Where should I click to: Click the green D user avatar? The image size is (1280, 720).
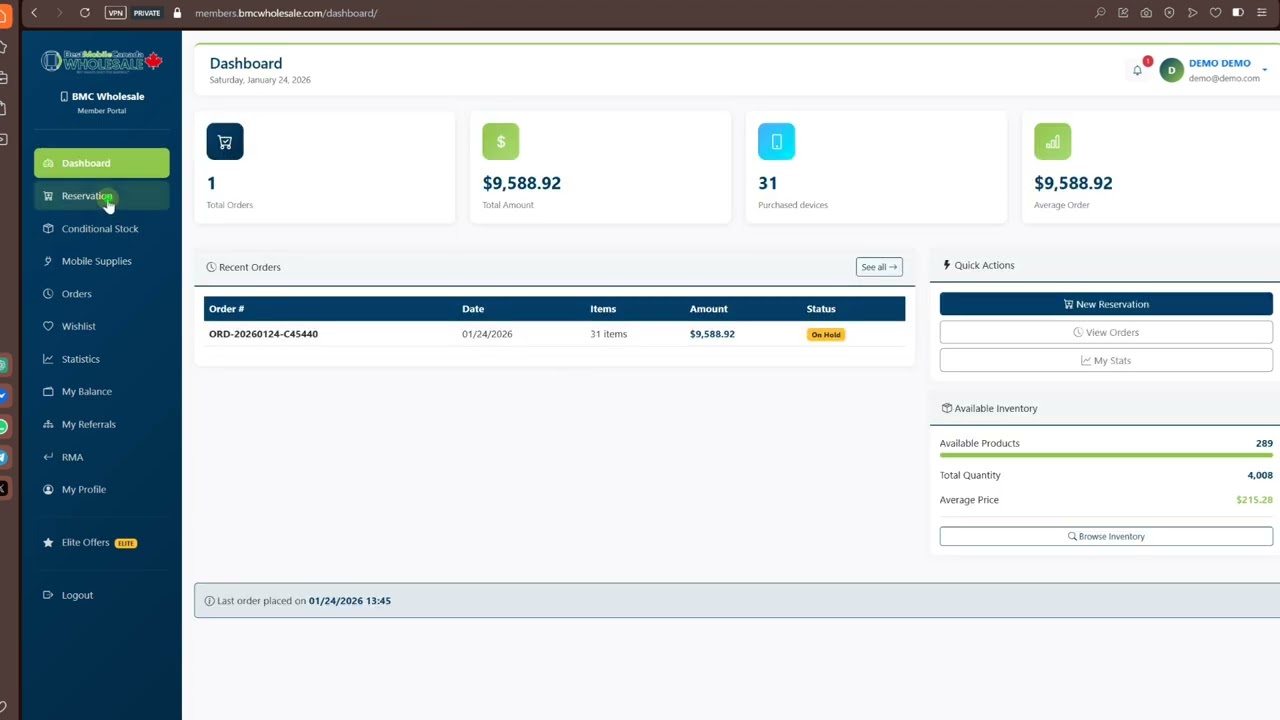(x=1171, y=70)
